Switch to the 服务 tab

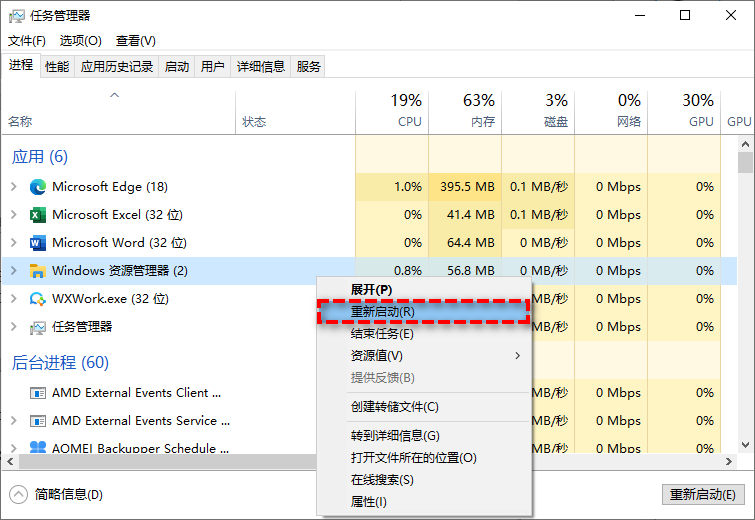click(x=308, y=66)
